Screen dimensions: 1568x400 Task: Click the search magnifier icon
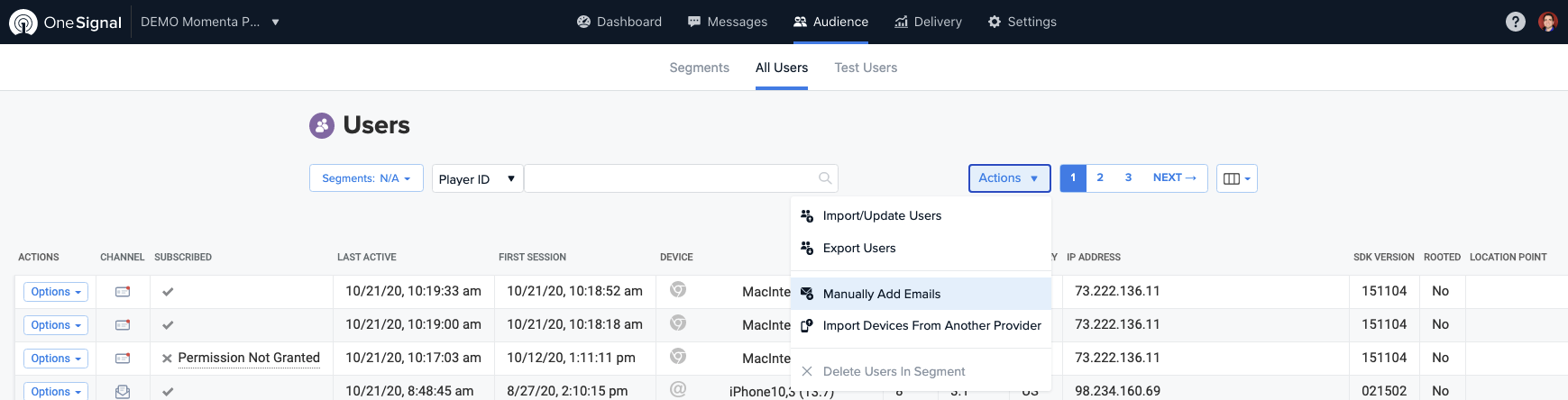825,178
